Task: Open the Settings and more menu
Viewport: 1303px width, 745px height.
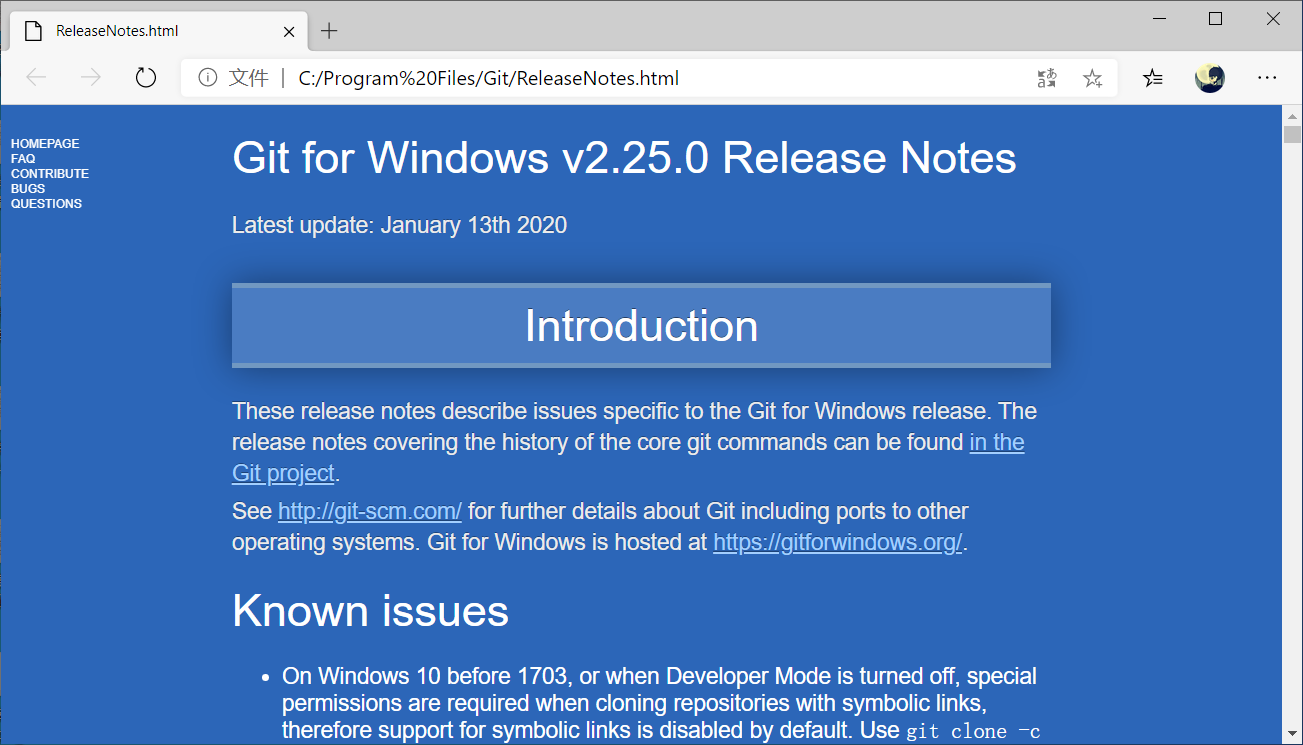Action: [x=1267, y=77]
